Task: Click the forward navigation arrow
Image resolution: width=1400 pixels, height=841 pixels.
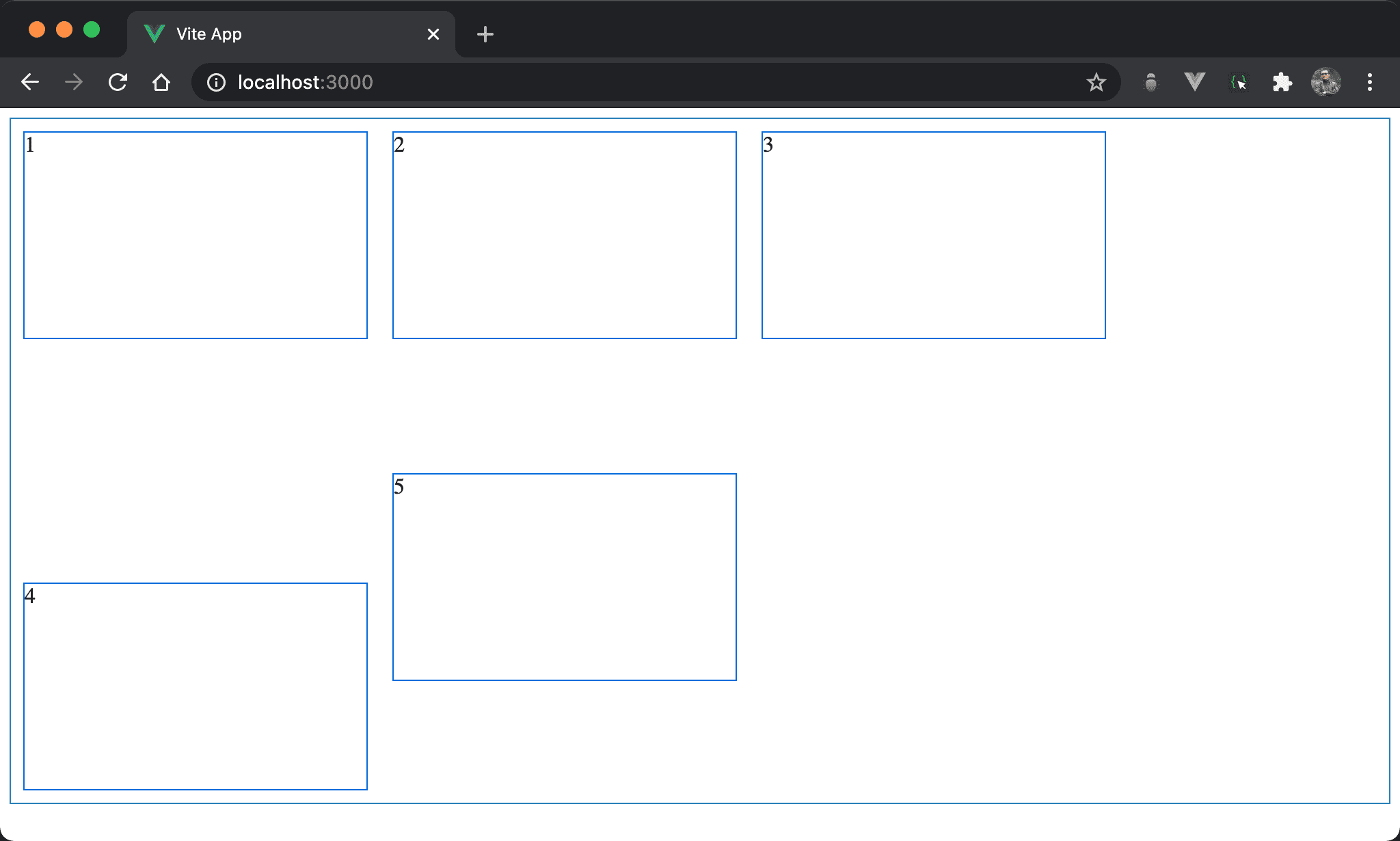Action: click(74, 82)
